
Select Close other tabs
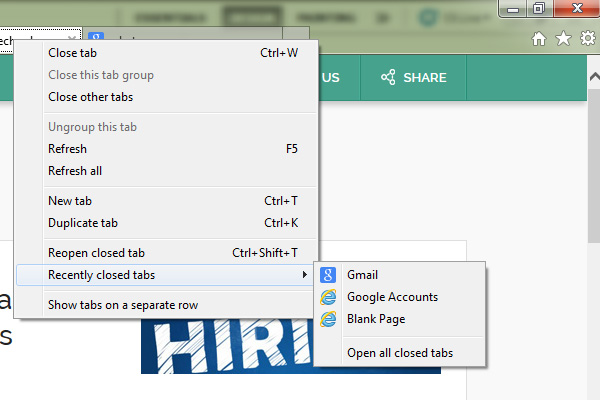(x=166, y=97)
